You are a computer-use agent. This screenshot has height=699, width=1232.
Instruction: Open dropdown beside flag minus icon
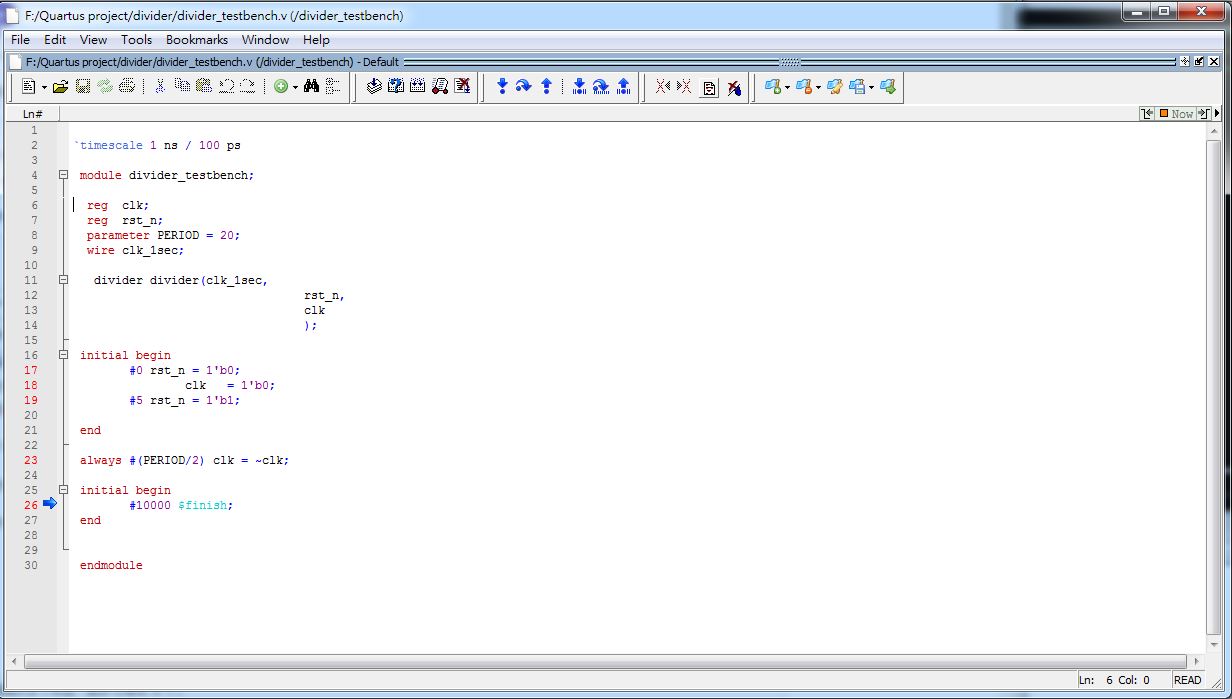(818, 88)
